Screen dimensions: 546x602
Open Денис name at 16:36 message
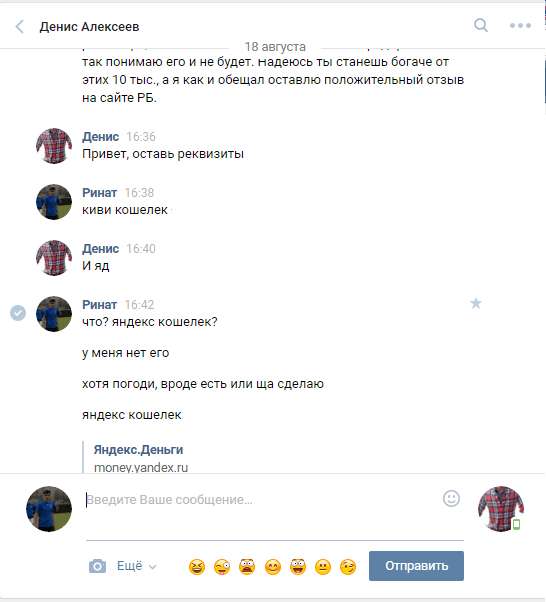coord(101,137)
